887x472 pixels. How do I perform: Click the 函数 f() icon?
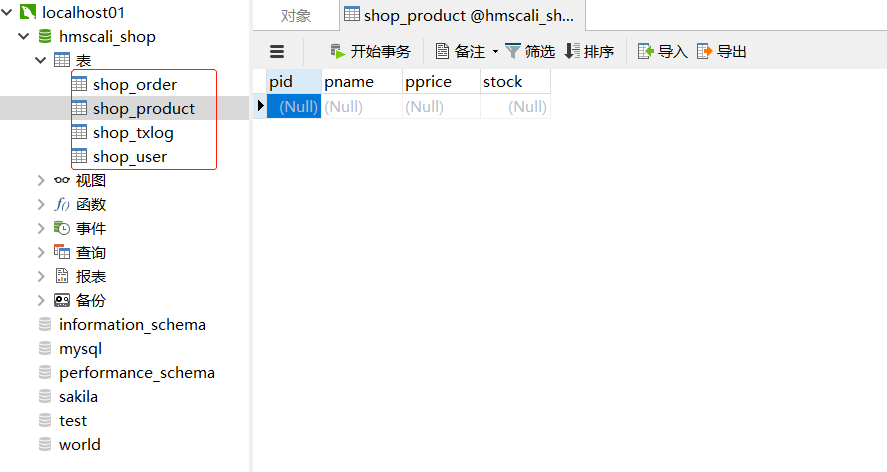(62, 204)
